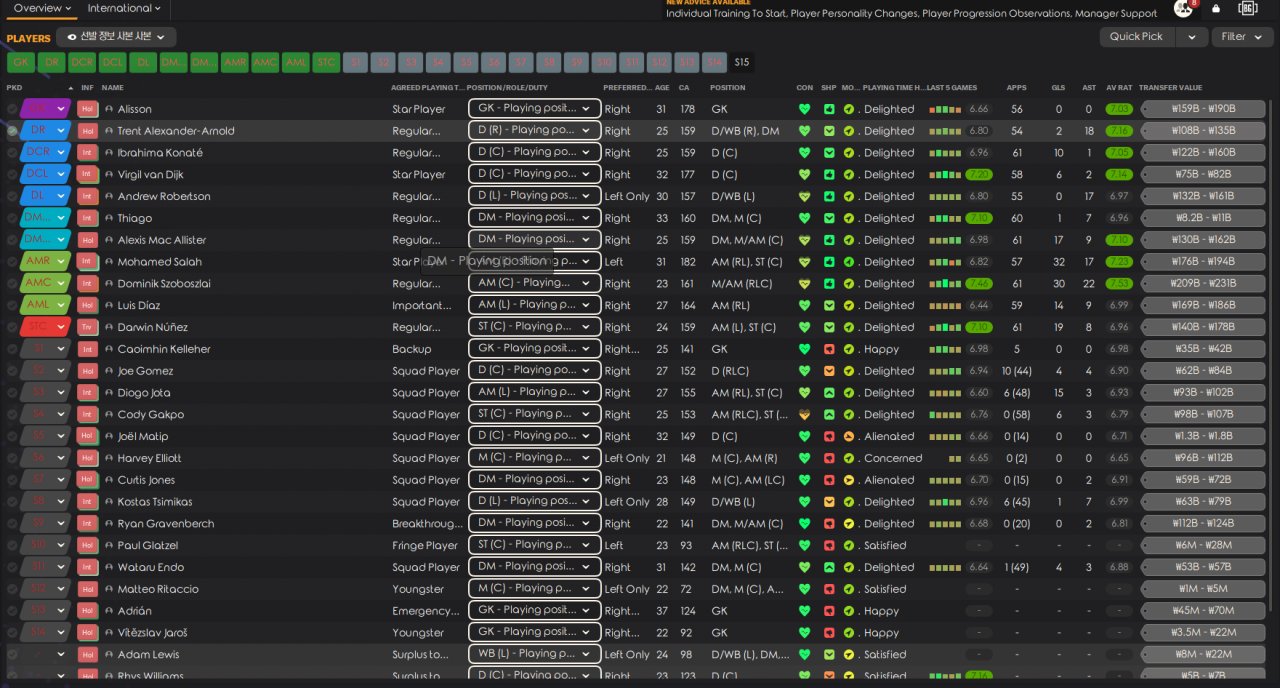The image size is (1280, 688).
Task: Select the GK slot in lineup bar
Action: (20, 62)
